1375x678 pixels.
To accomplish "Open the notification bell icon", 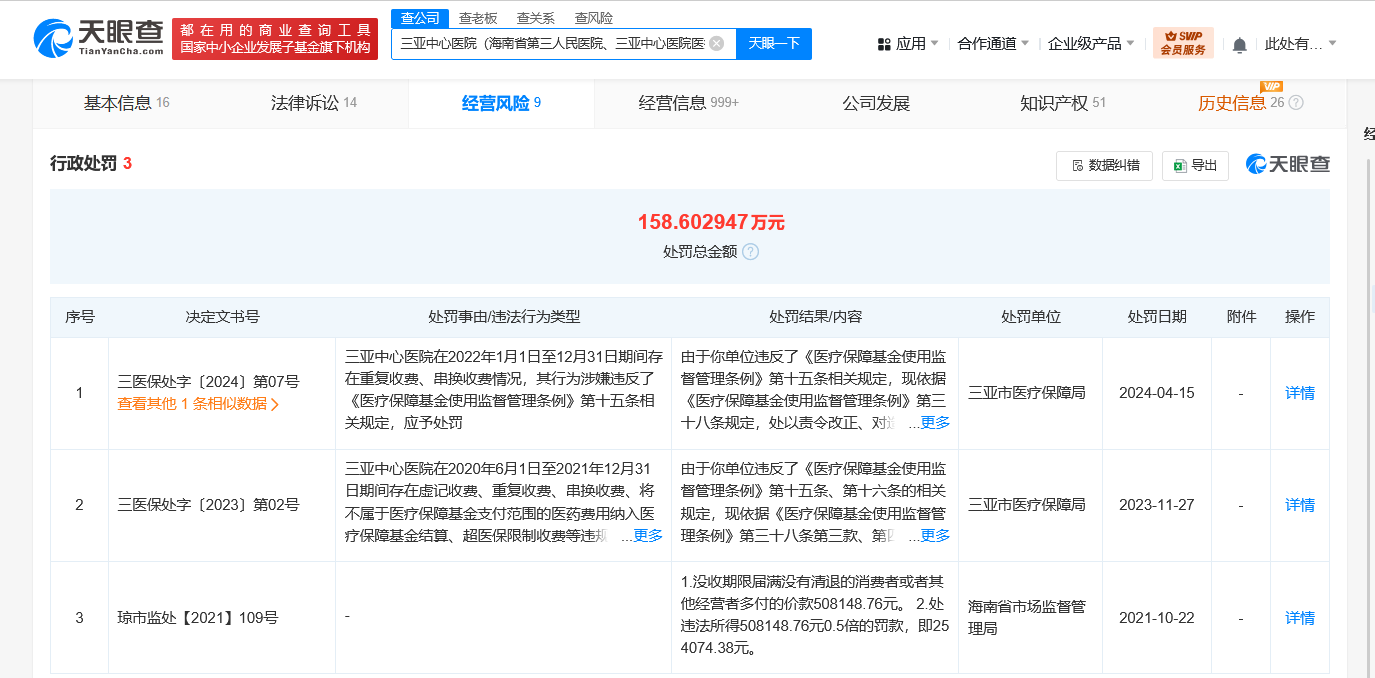I will pos(1239,44).
